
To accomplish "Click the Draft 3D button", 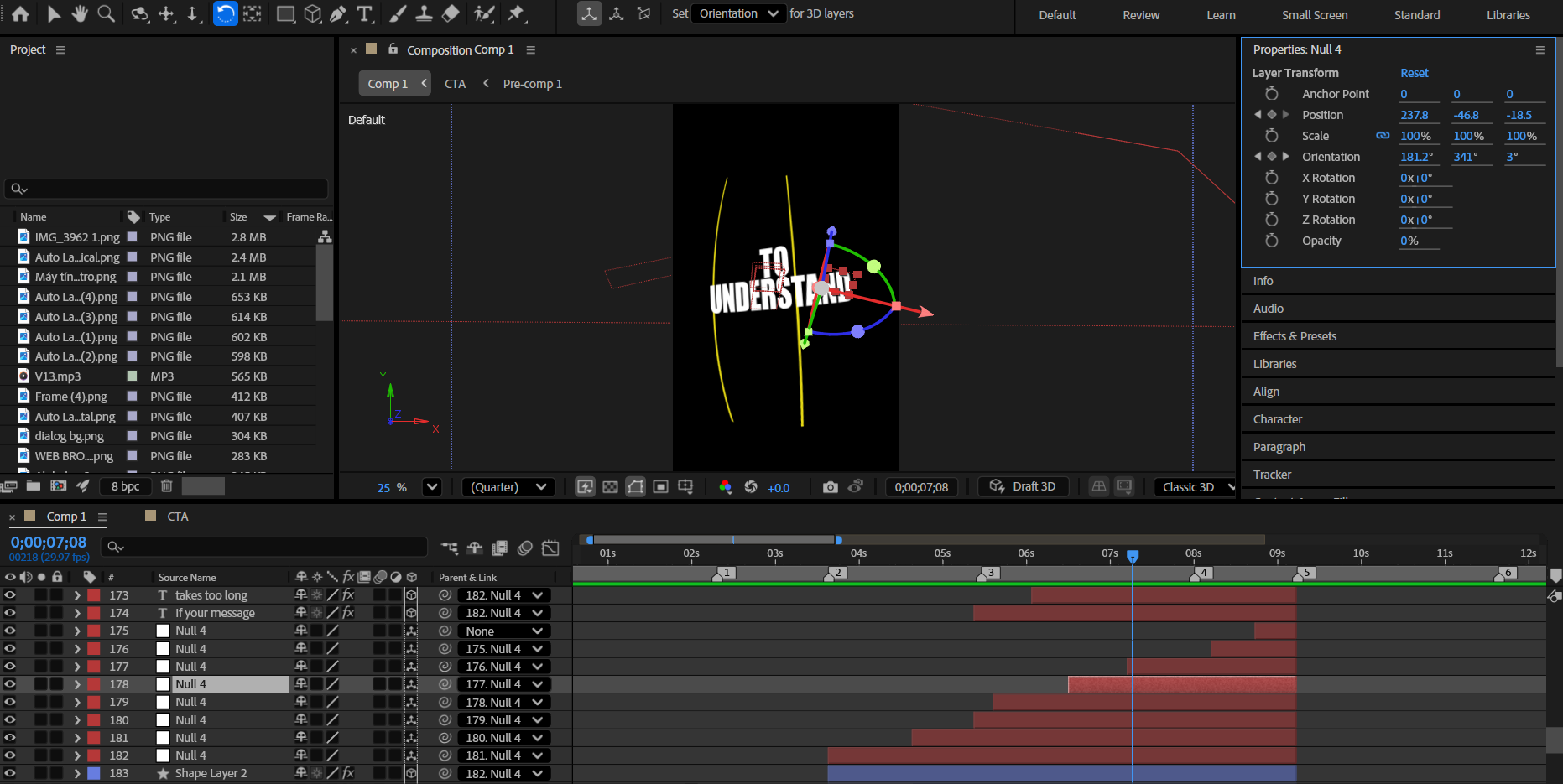I will coord(1023,487).
